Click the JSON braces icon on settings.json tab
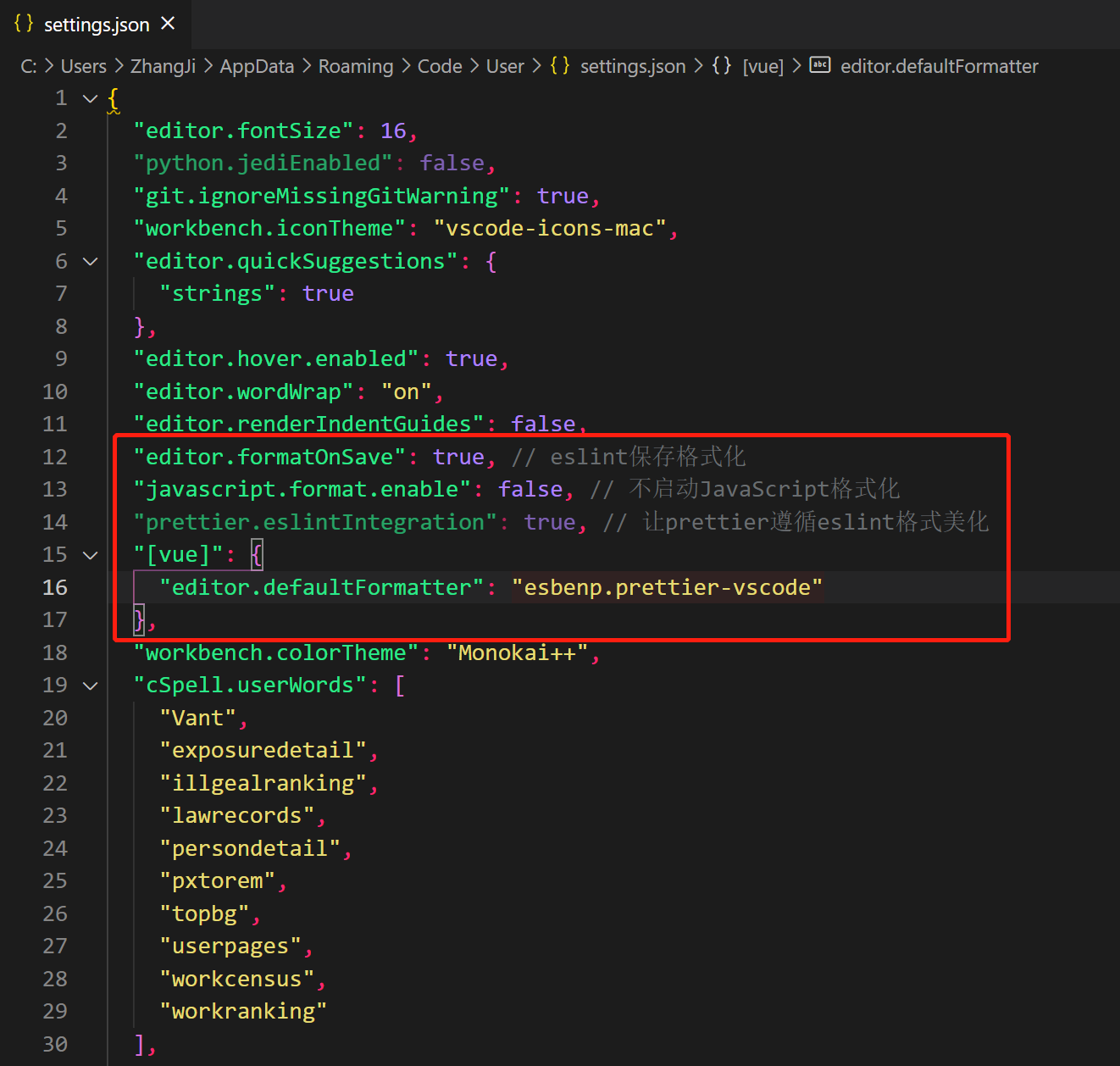Viewport: 1120px width, 1066px height. (x=24, y=24)
